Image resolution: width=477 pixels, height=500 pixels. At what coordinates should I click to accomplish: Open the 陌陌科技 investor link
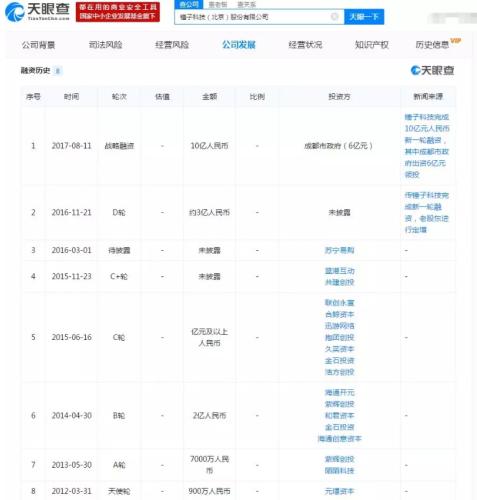coord(339,471)
